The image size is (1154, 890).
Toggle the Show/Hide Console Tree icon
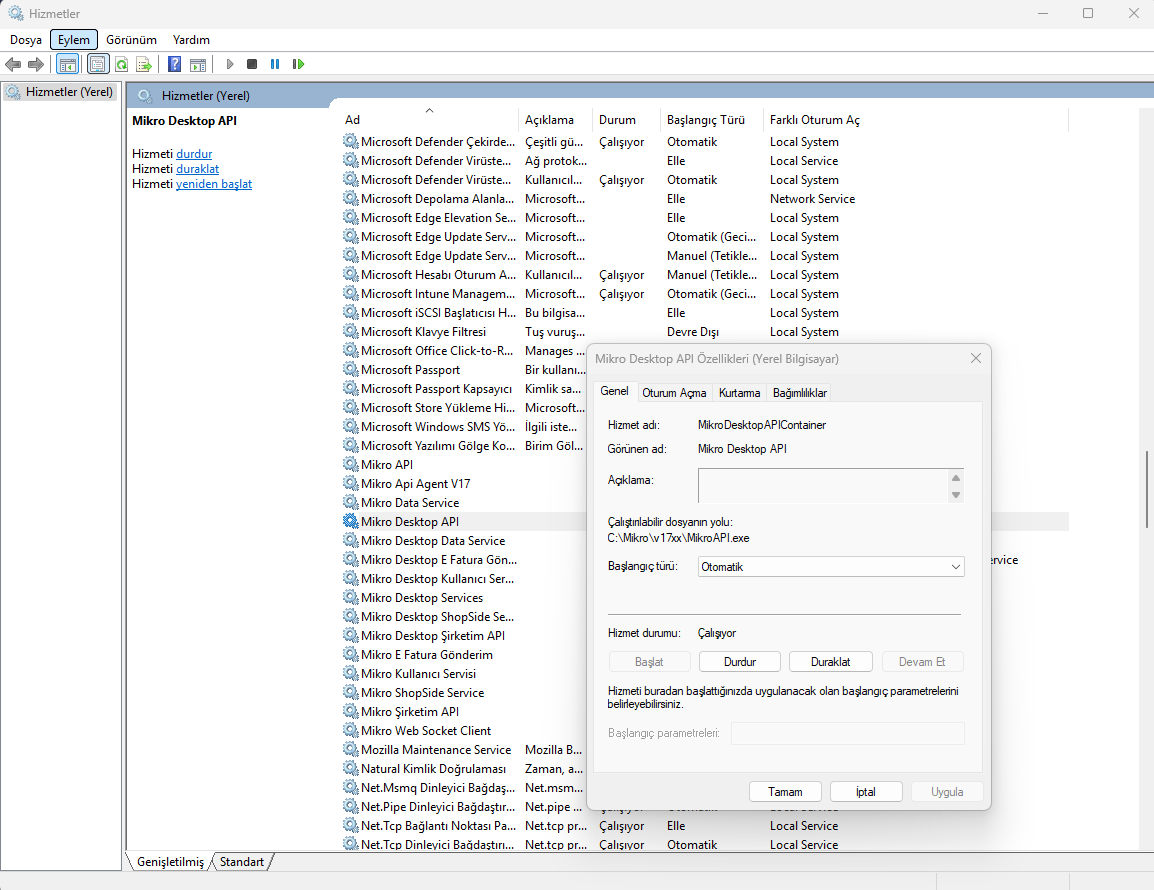coord(68,65)
